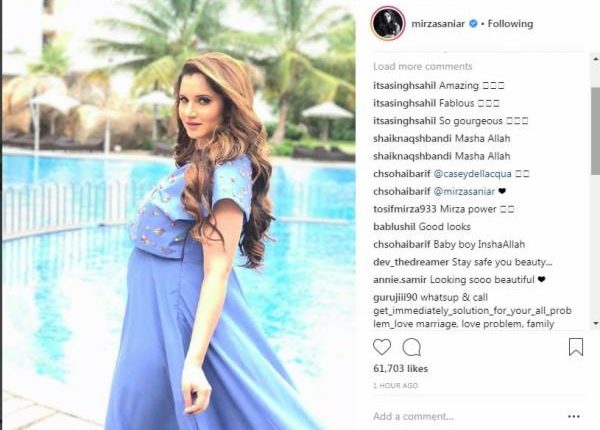Open comment field via speech bubble icon
Viewport: 600px width, 430px height.
click(x=412, y=347)
